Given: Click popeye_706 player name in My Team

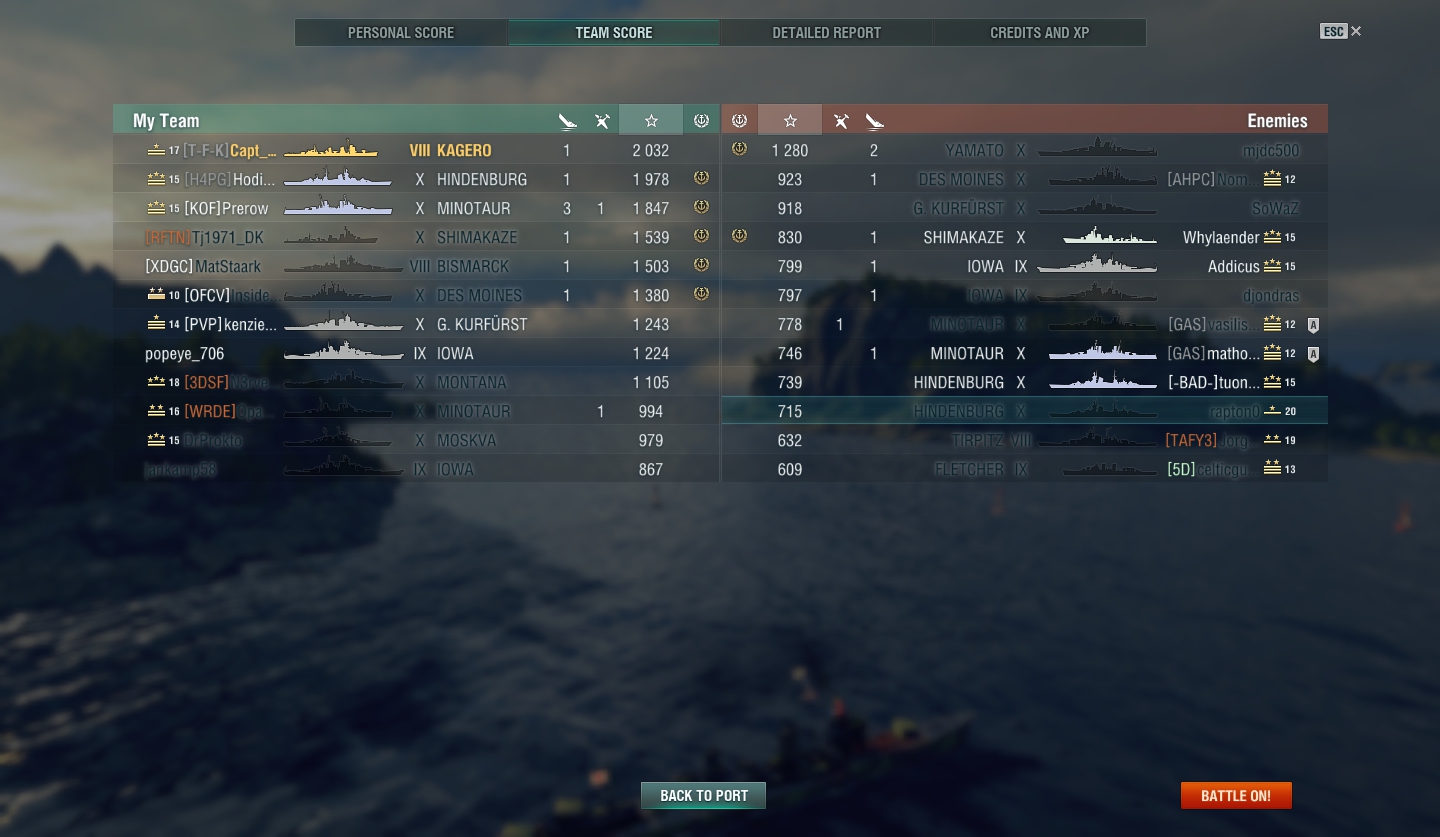Looking at the screenshot, I should [x=185, y=353].
